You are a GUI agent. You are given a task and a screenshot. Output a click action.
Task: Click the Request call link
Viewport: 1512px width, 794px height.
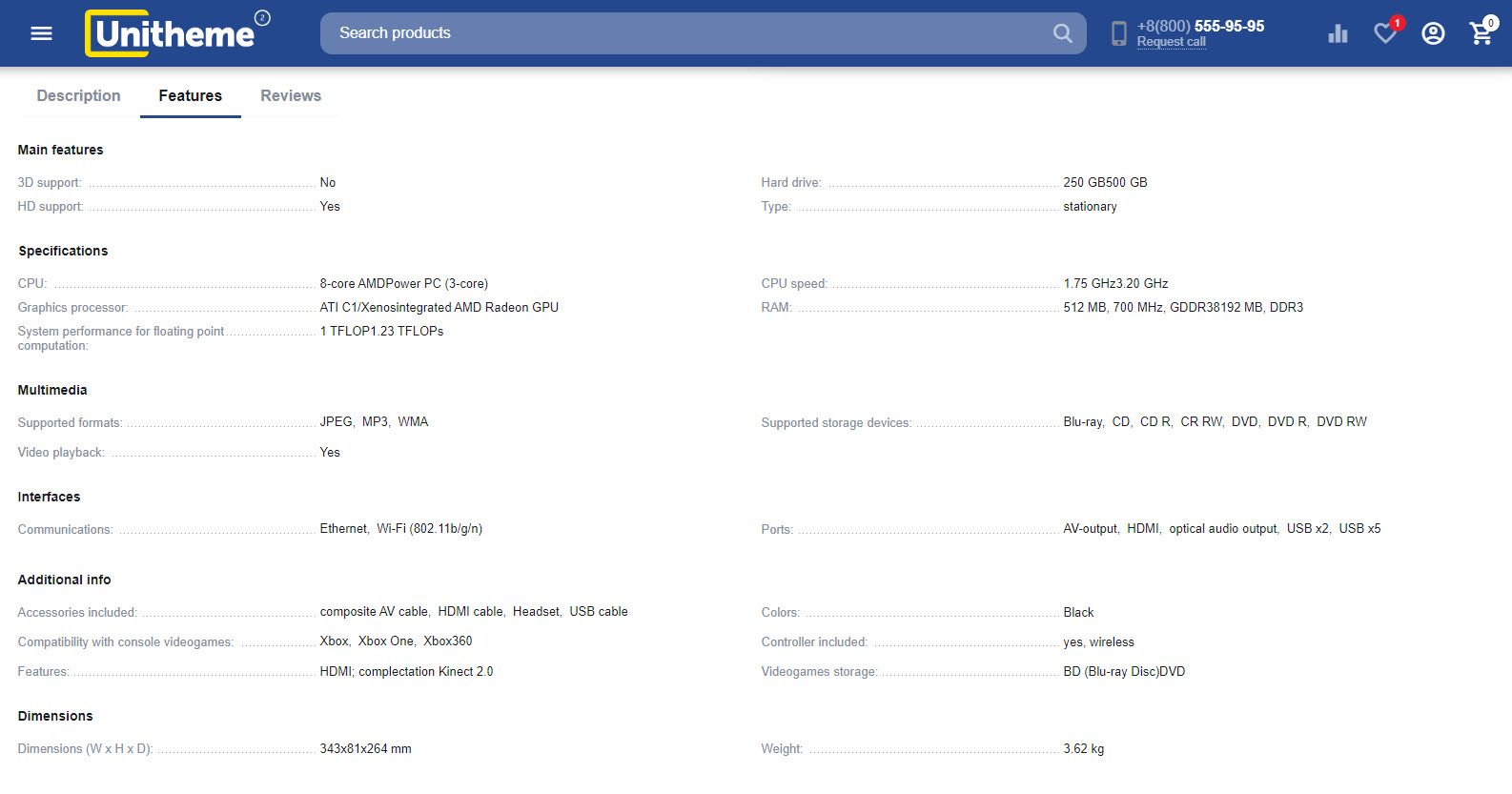click(x=1171, y=42)
